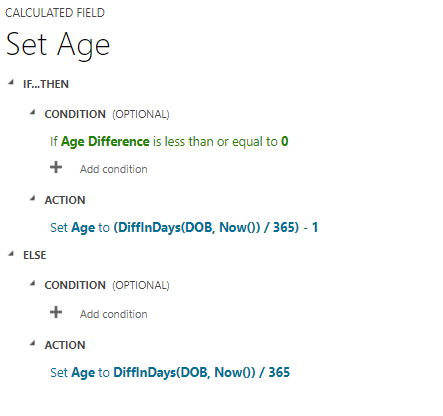Viewport: 443px width, 416px height.
Task: Edit the action ending with '/ 365) - 1'
Action: (x=184, y=228)
